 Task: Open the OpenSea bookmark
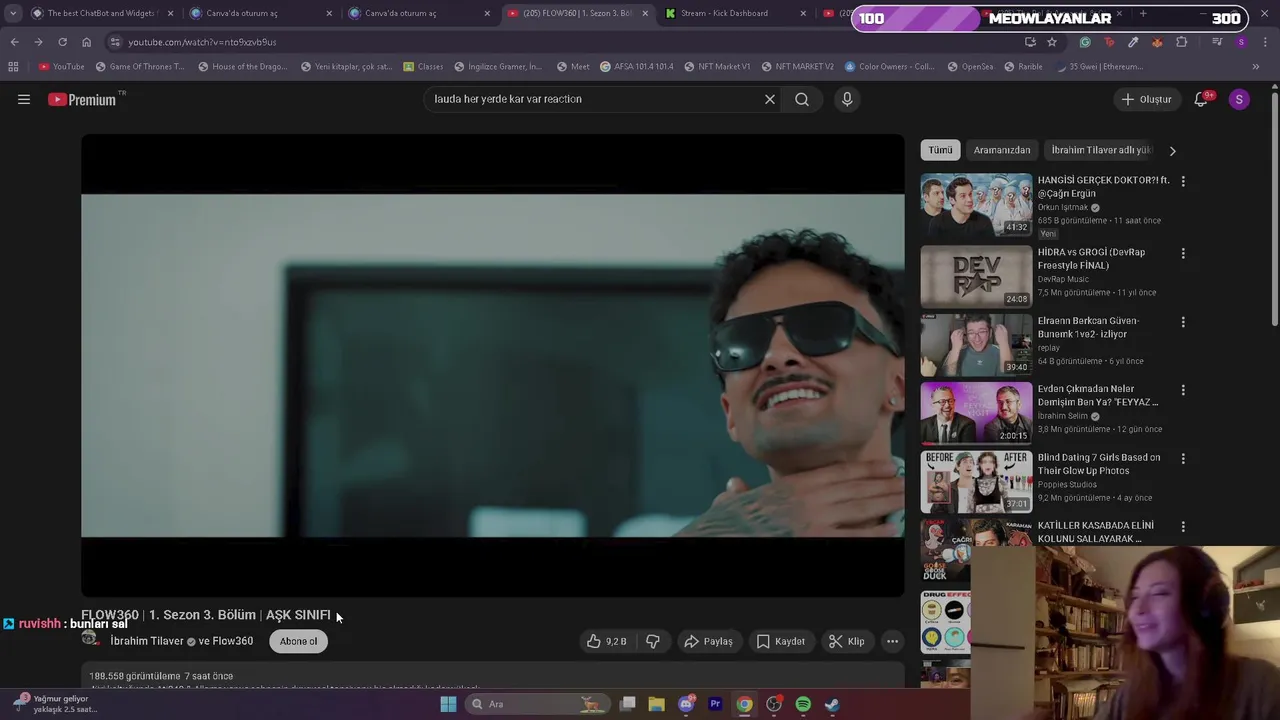click(970, 67)
